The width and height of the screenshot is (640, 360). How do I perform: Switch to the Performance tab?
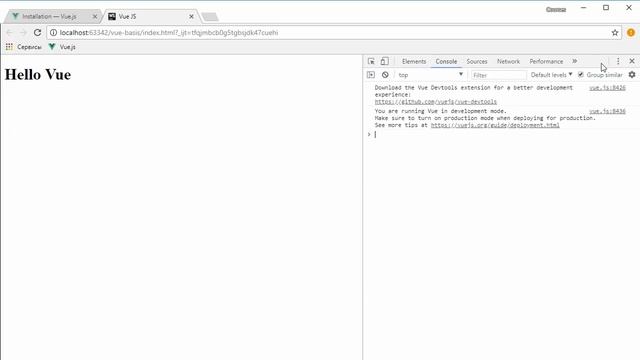[546, 62]
